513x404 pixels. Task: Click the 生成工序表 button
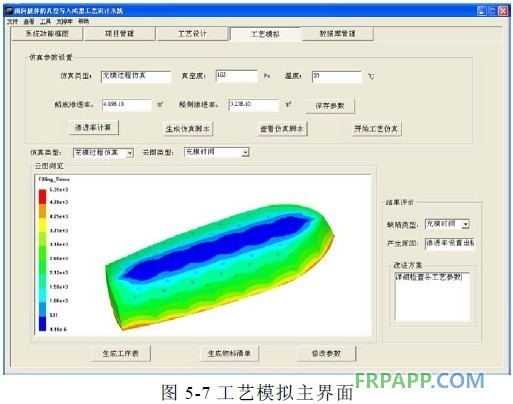[x=121, y=353]
